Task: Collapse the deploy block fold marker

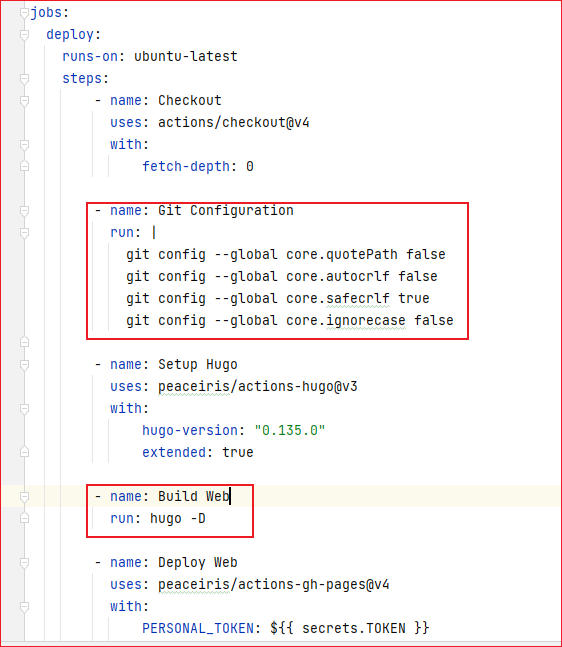Action: [24, 35]
